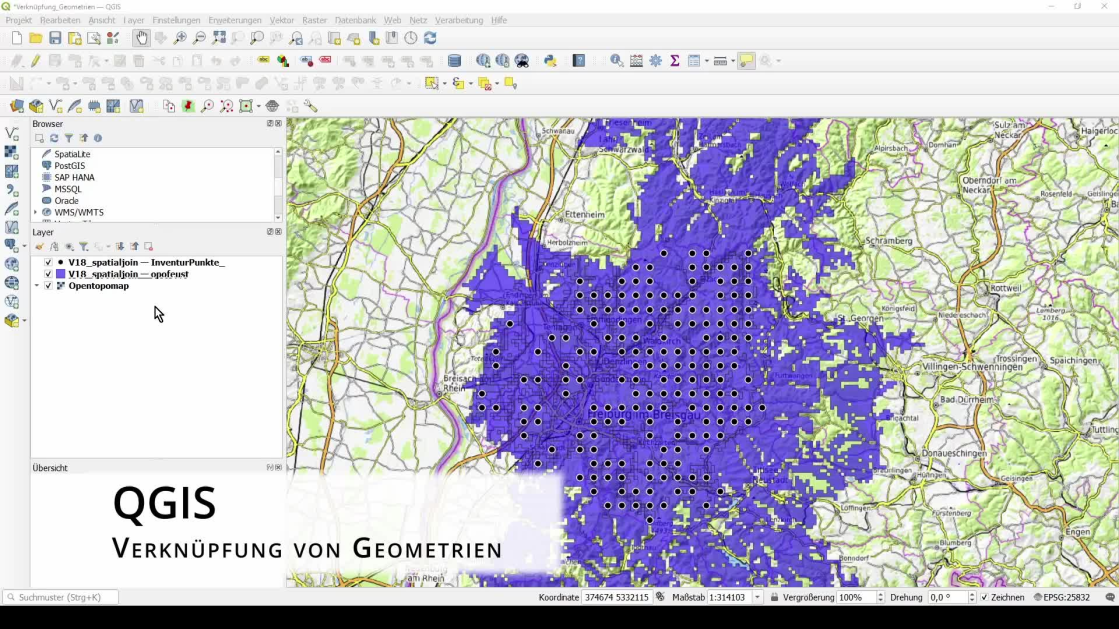
Task: Close the Layer panel
Action: click(x=278, y=232)
